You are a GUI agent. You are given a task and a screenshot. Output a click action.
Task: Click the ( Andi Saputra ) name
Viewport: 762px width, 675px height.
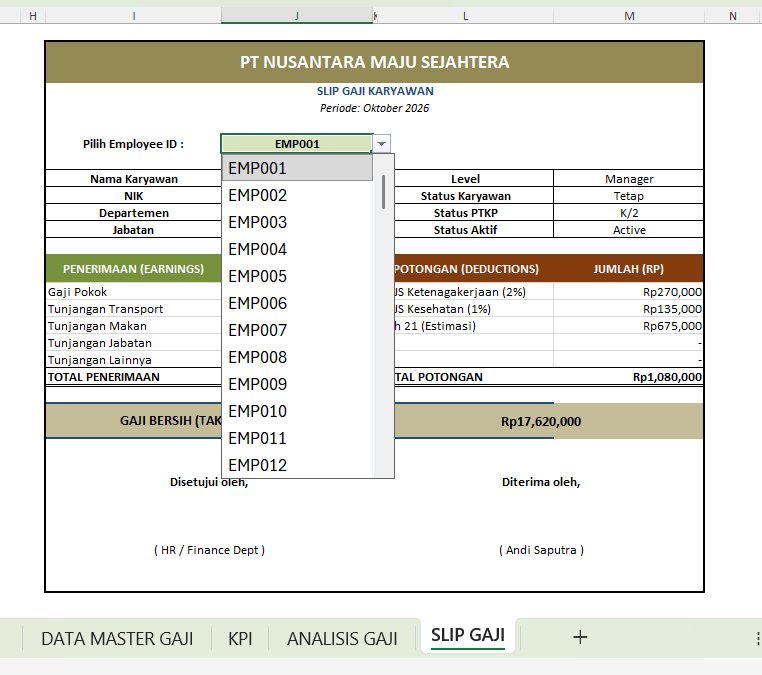(541, 550)
